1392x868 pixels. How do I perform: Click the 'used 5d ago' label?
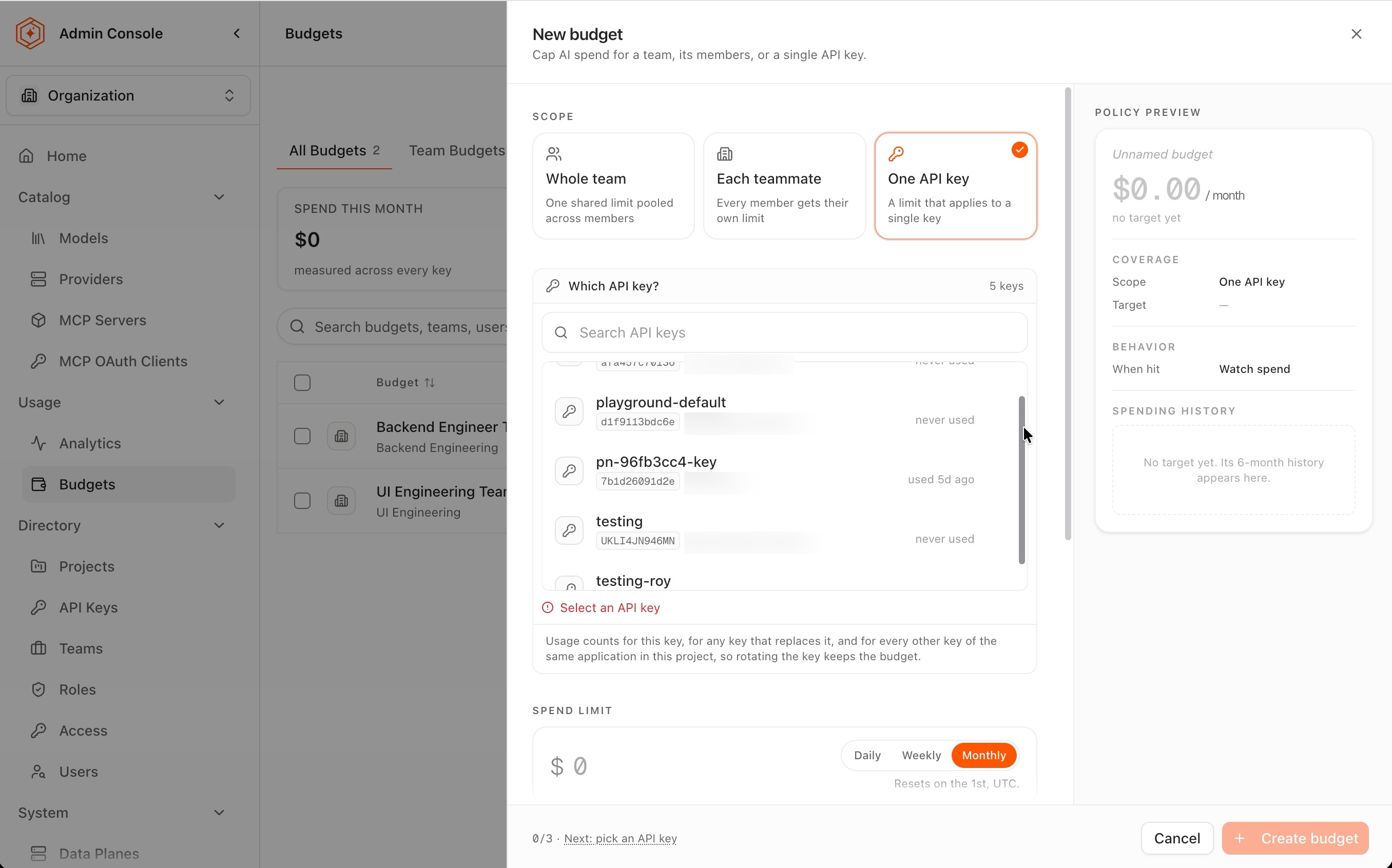941,479
